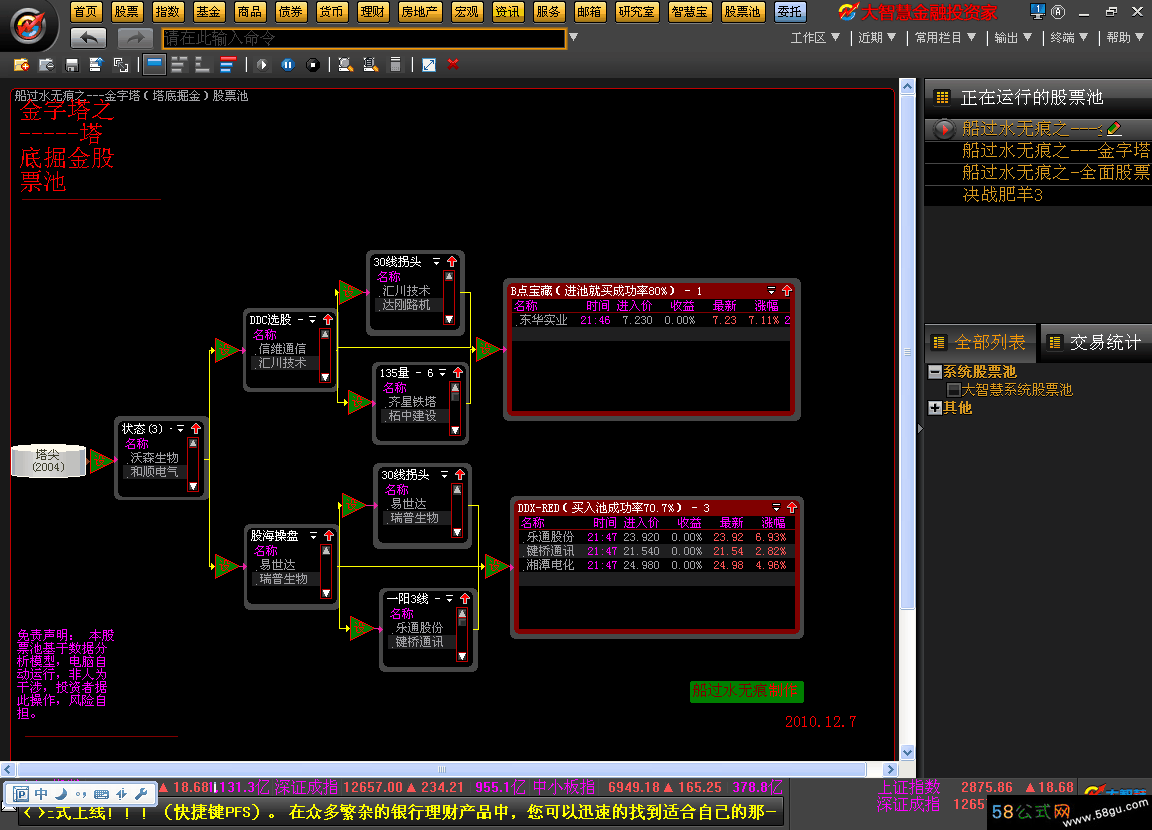The image size is (1152, 830).
Task: Click the save floppy disk icon
Action: pyautogui.click(x=71, y=65)
